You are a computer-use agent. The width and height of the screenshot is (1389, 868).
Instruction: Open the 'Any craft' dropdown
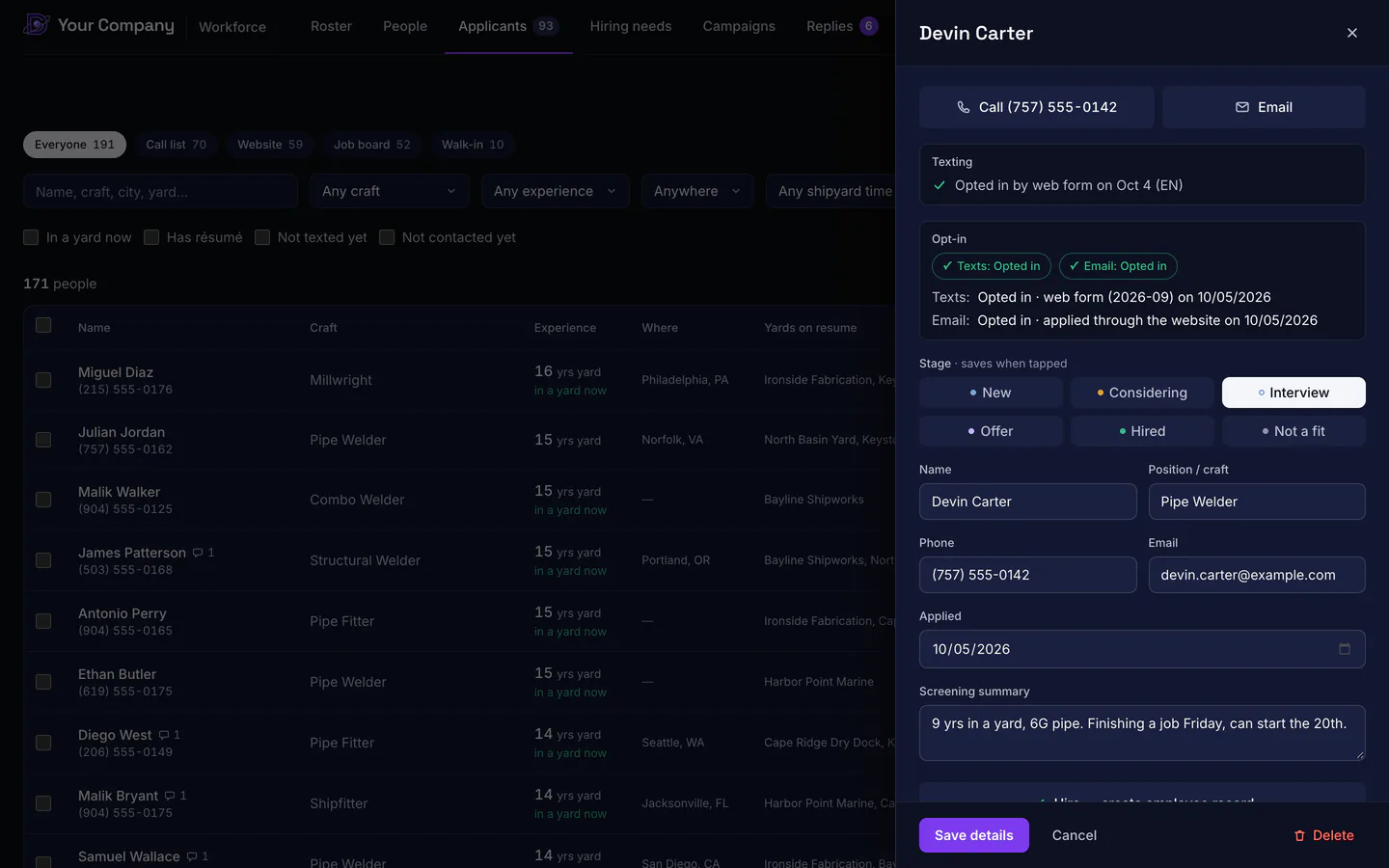(x=390, y=191)
